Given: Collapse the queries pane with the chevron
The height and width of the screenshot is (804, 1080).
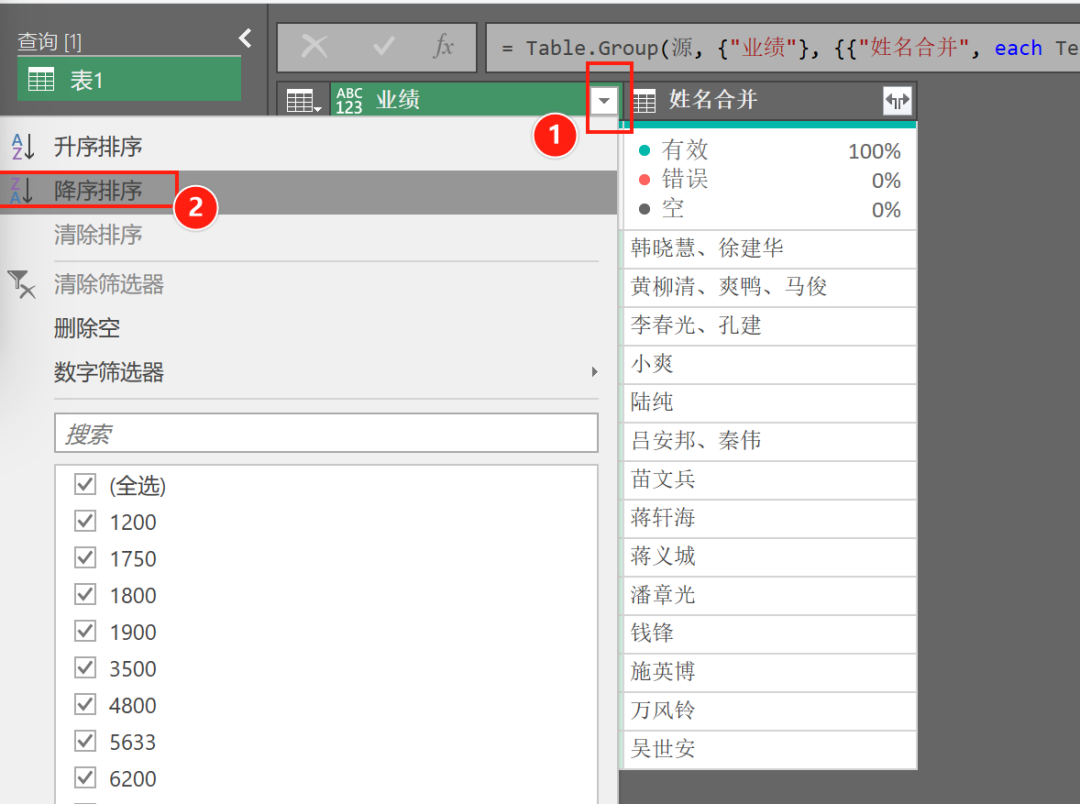Looking at the screenshot, I should 245,39.
